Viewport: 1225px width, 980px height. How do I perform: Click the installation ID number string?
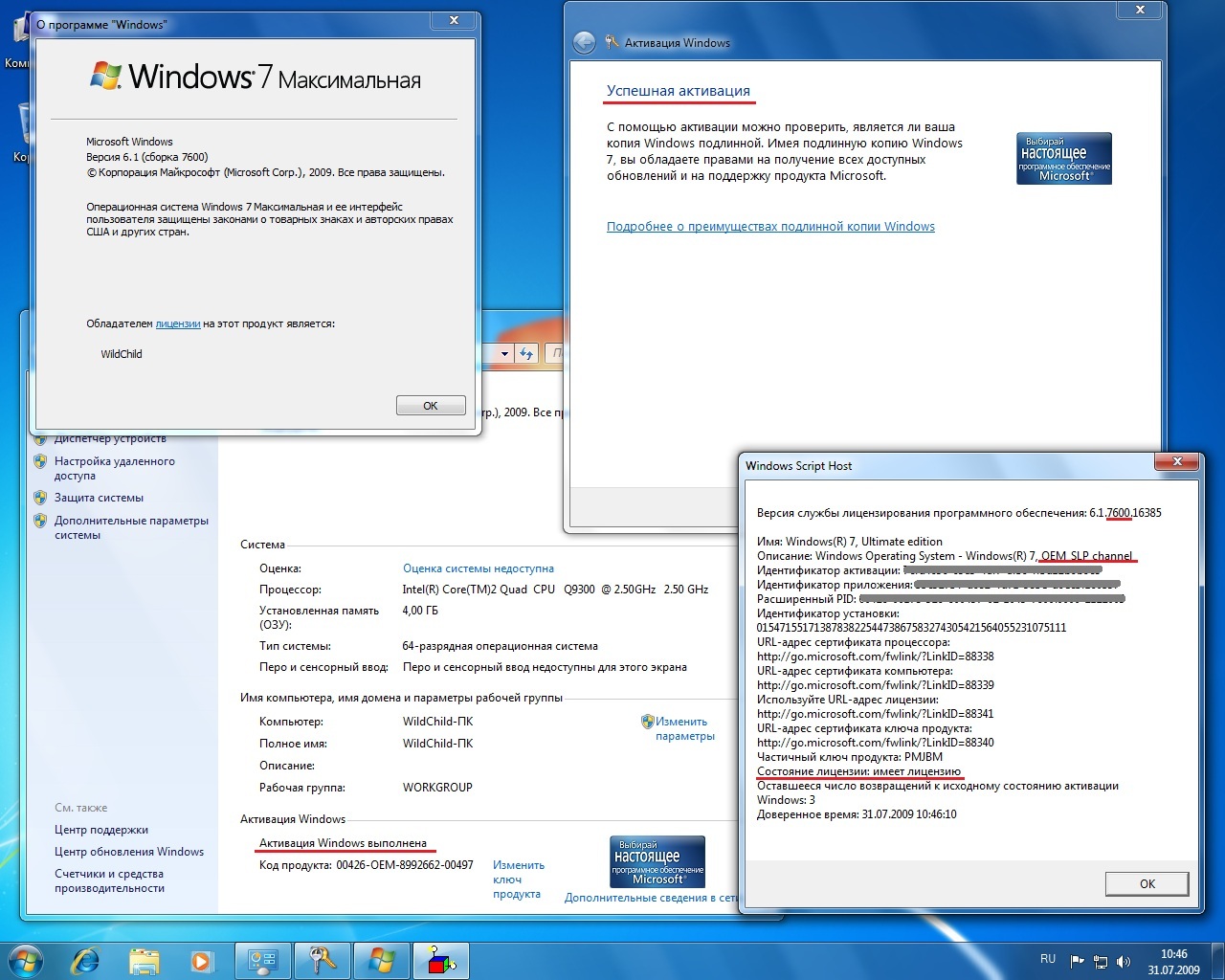(911, 628)
